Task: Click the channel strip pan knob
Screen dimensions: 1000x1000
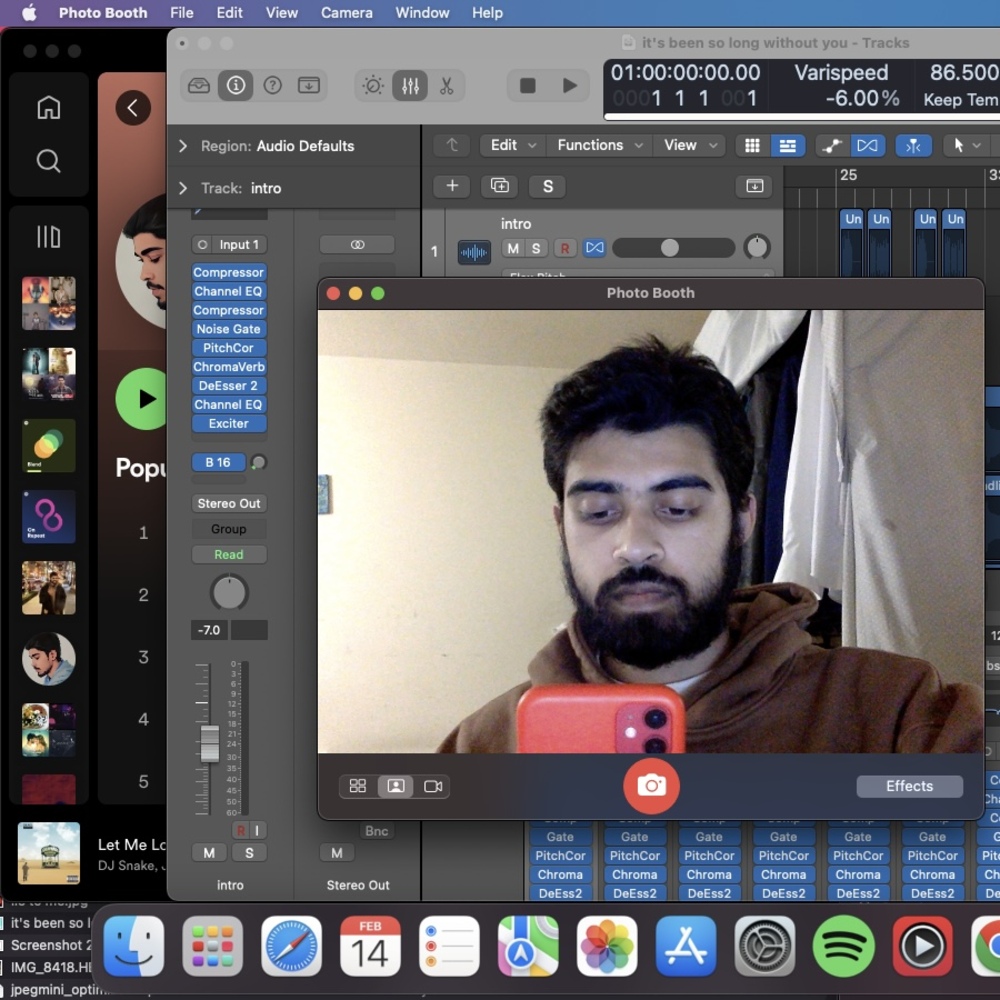Action: (229, 592)
